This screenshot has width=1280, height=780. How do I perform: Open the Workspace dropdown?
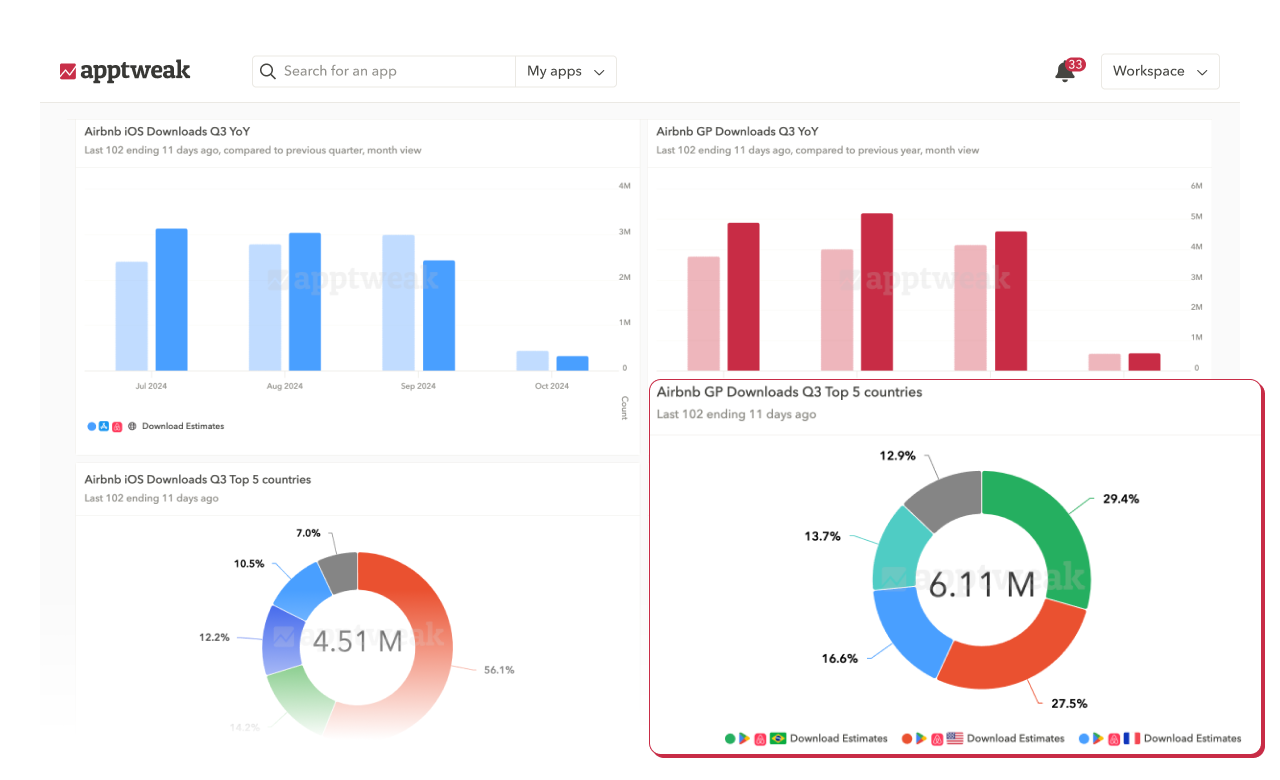tap(1160, 71)
